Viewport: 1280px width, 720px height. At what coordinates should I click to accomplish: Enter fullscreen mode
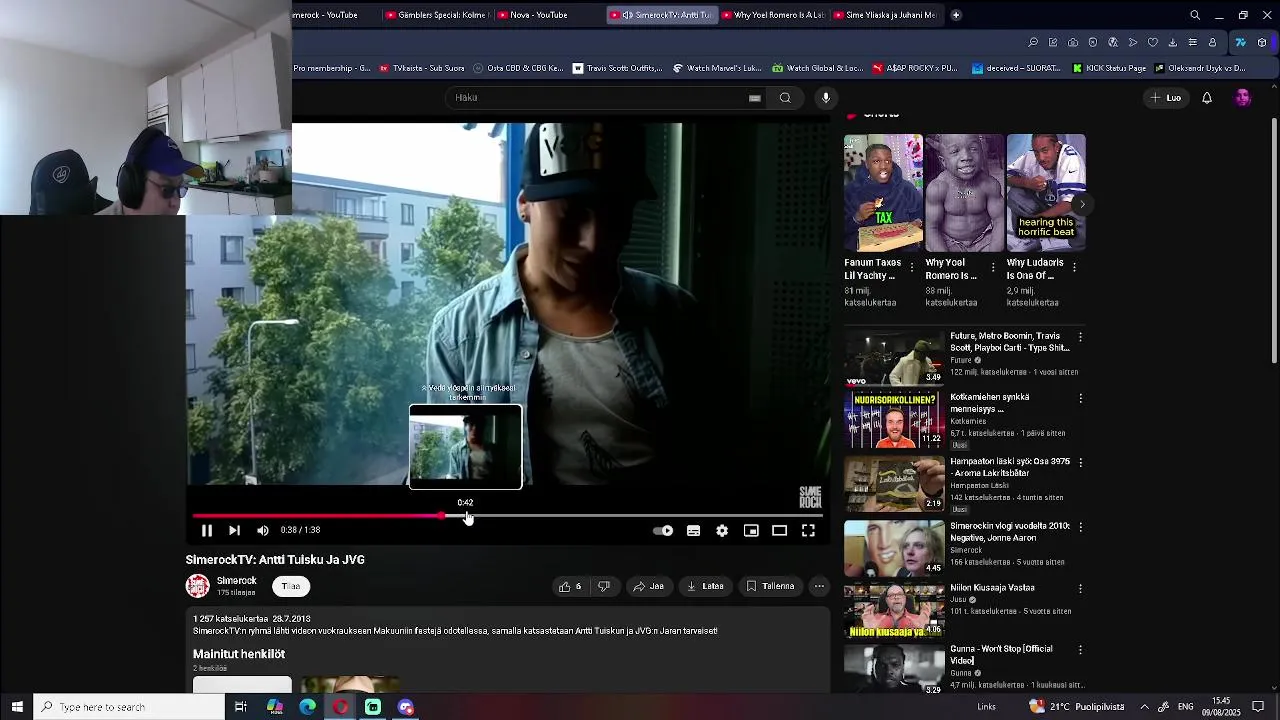(x=808, y=530)
